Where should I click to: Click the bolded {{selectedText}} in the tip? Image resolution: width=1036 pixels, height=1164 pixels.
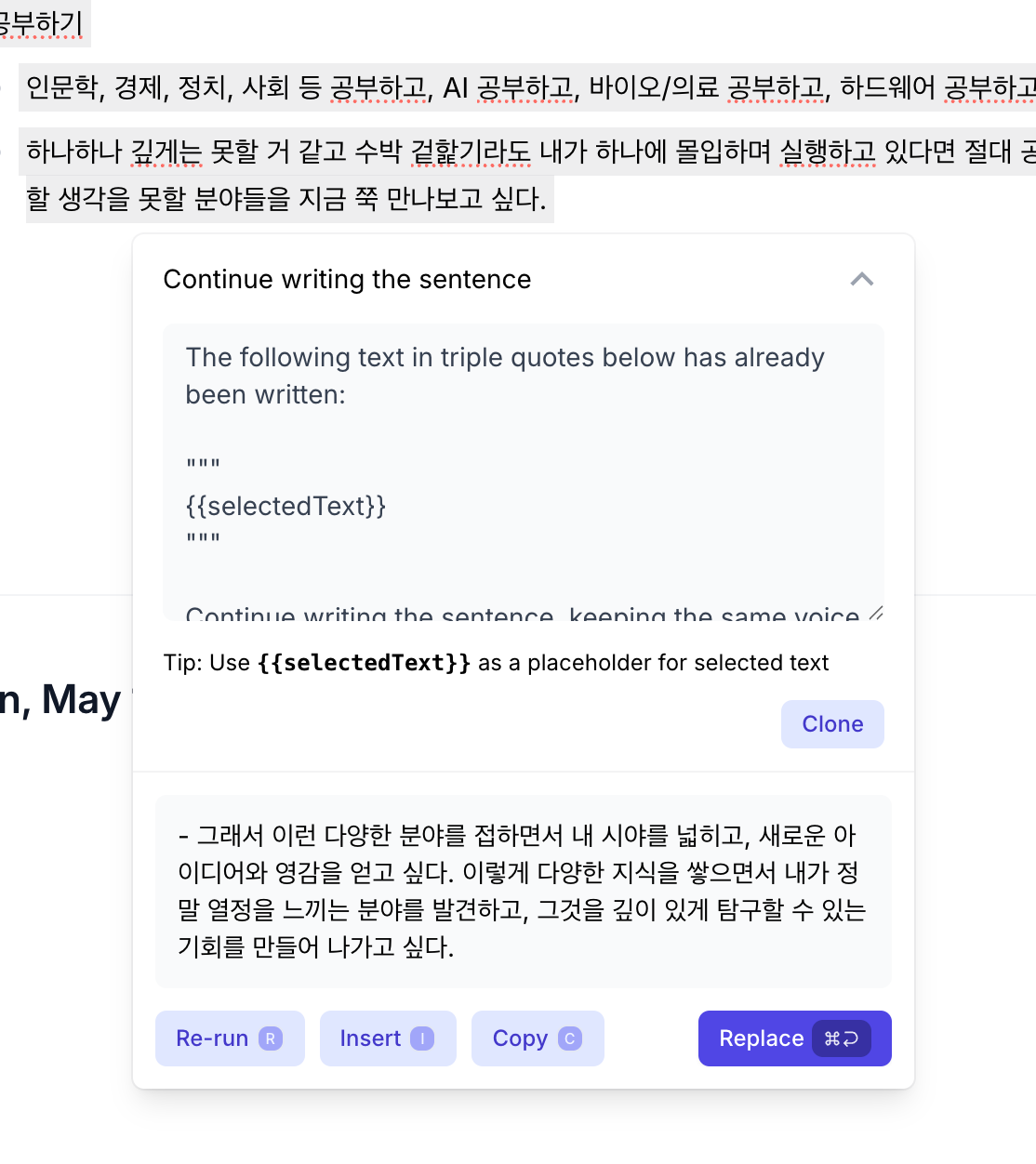(x=364, y=663)
